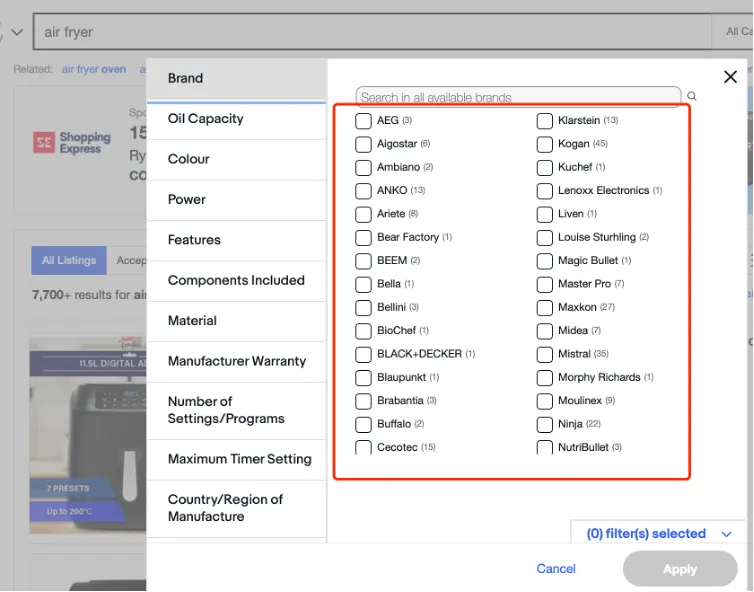This screenshot has width=754, height=592.
Task: Close the filter dialog with X
Action: coord(730,76)
